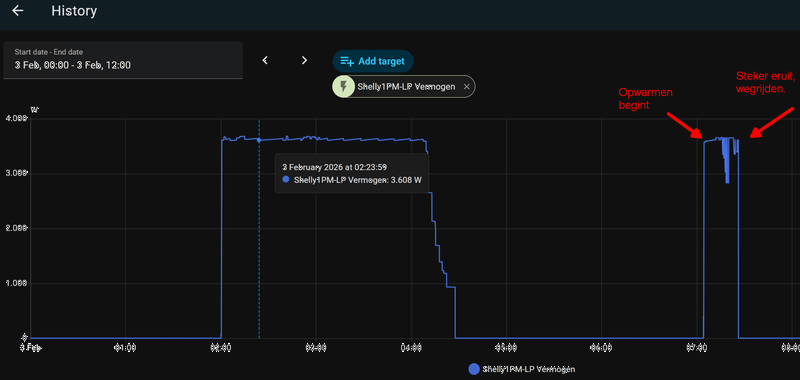The width and height of the screenshot is (800, 380).
Task: Click the 04:00 label on the time axis
Action: pyautogui.click(x=411, y=348)
